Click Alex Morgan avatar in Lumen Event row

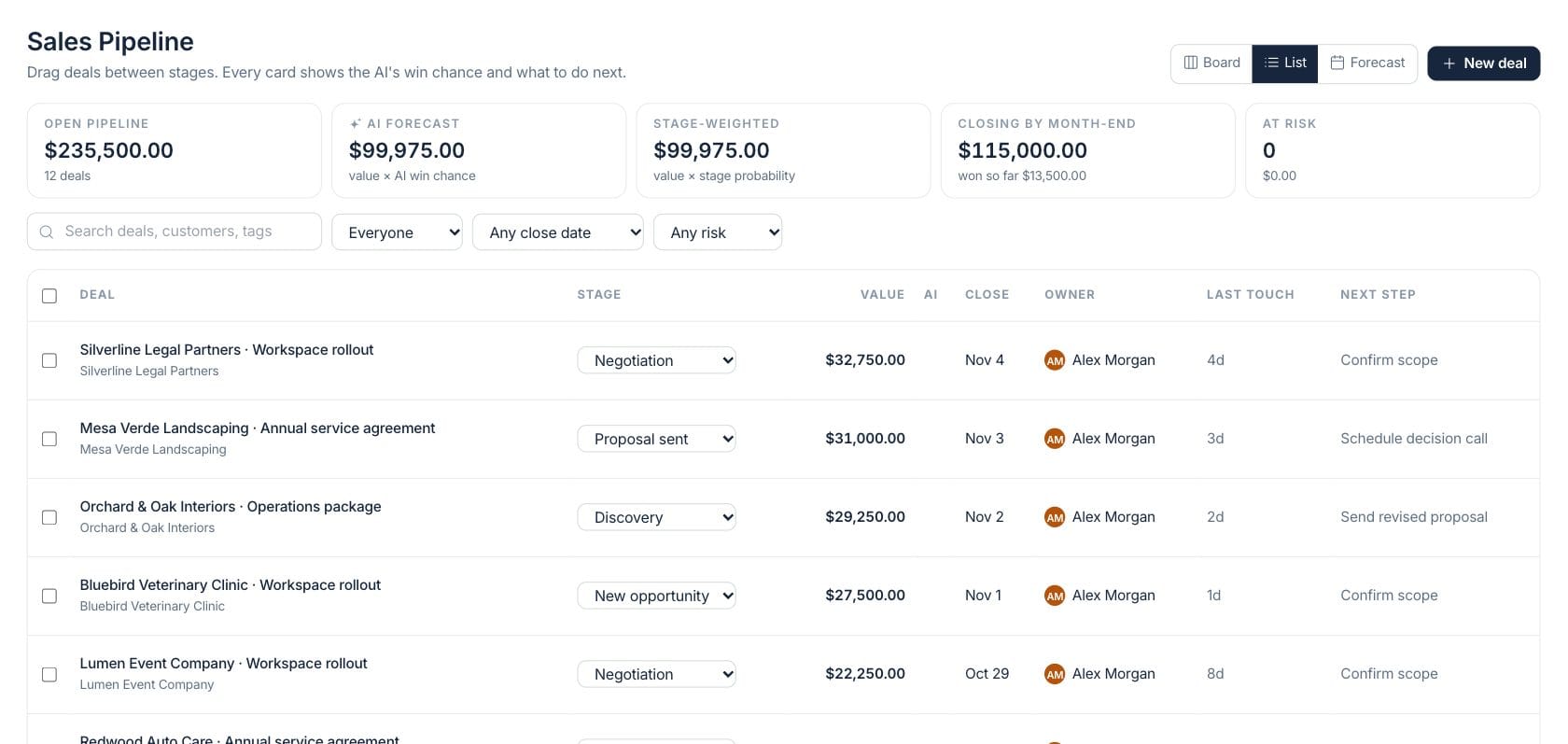pos(1055,674)
